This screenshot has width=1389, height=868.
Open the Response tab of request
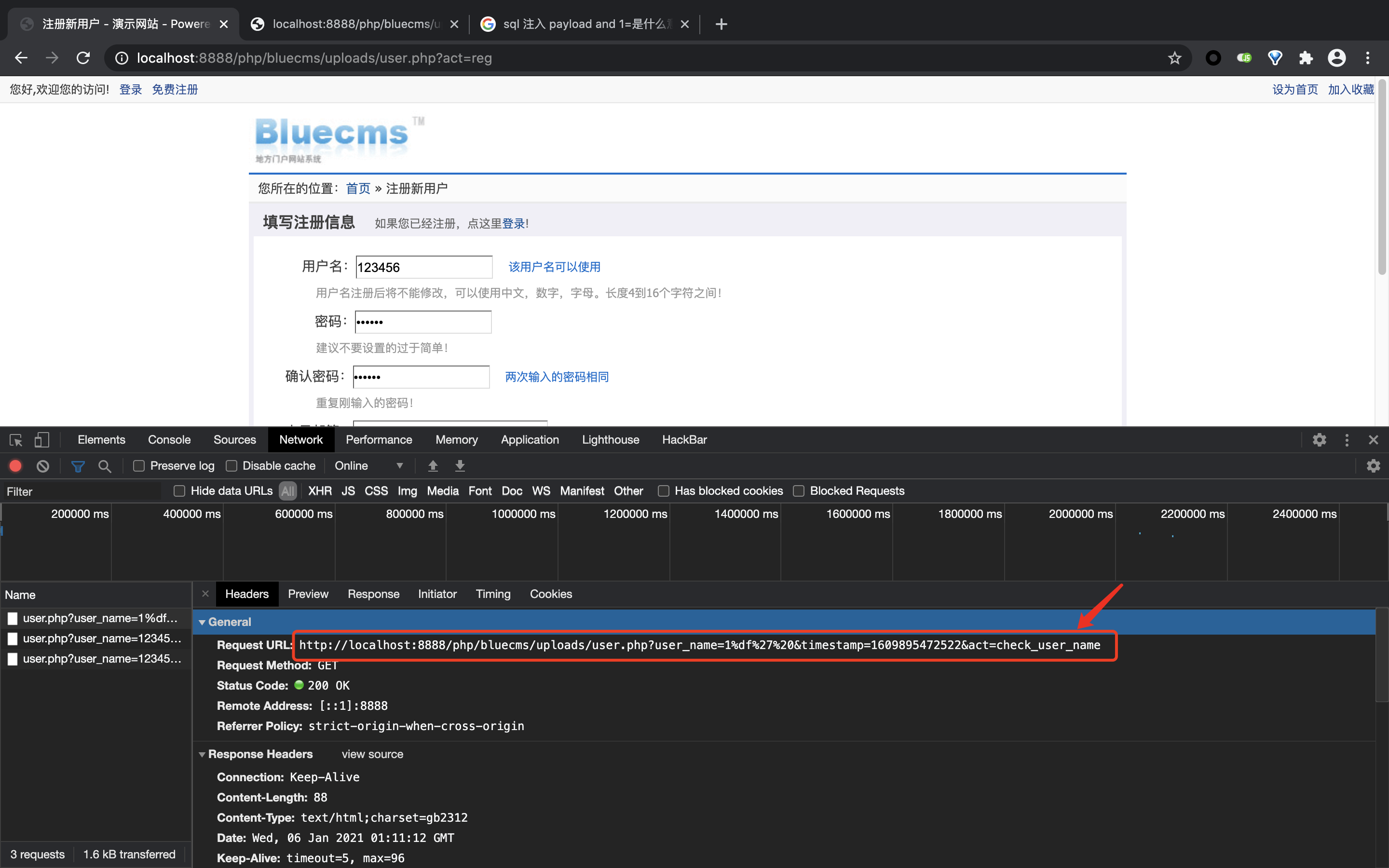click(x=373, y=594)
